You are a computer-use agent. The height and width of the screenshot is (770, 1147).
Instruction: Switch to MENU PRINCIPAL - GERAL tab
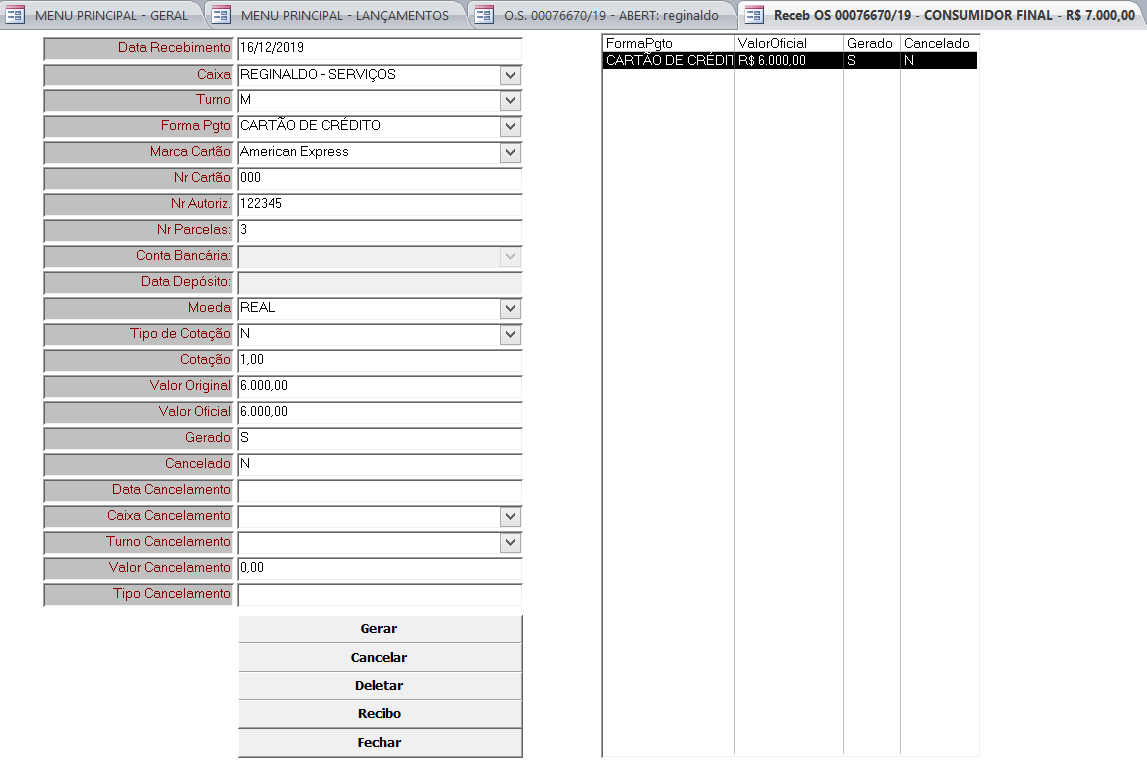(110, 15)
